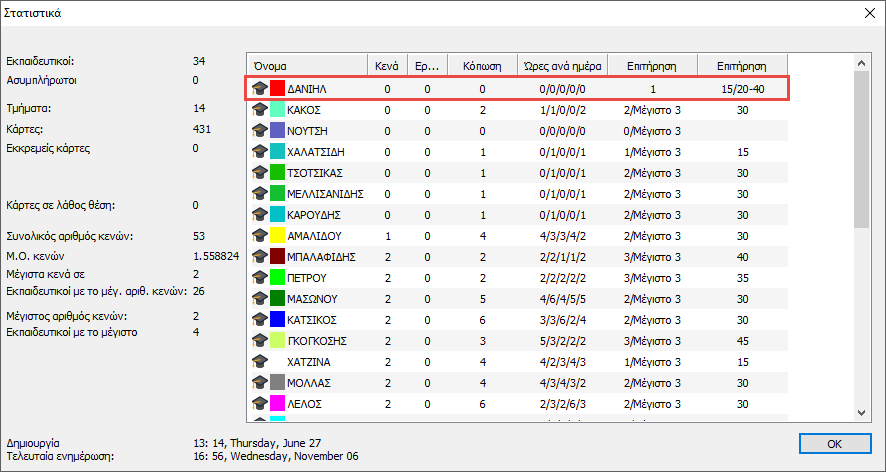Click the teacher icon beside ΔΑΝΙΗΛ

tap(260, 89)
